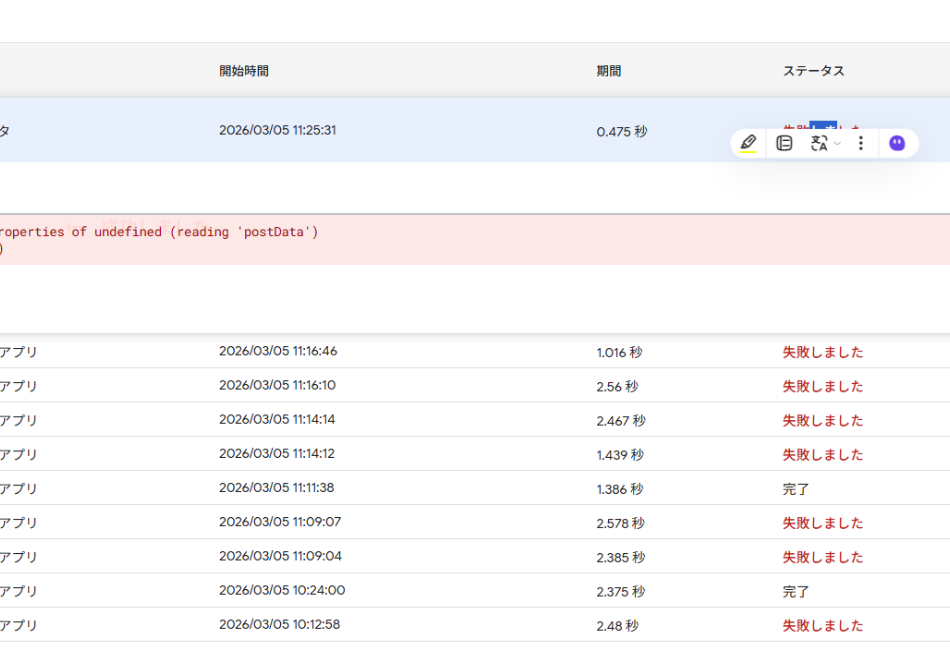This screenshot has width=950, height=650.
Task: Open the 失敗しました link on the 11:16:46 row
Action: pyautogui.click(x=822, y=351)
